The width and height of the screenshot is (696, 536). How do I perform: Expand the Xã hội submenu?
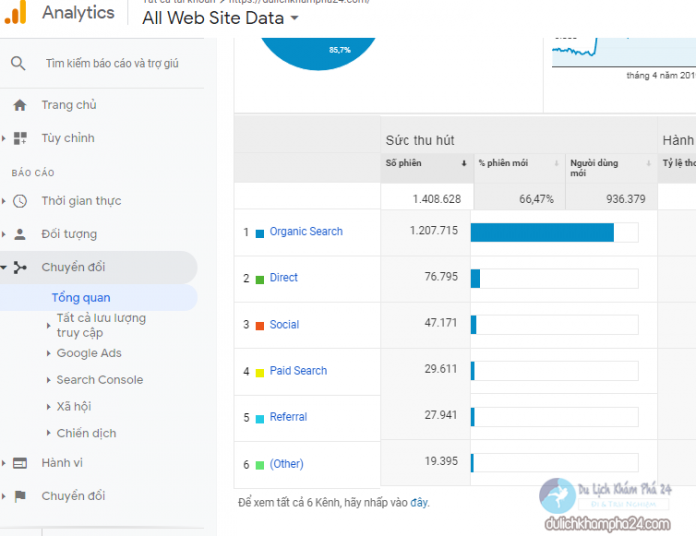pos(73,407)
